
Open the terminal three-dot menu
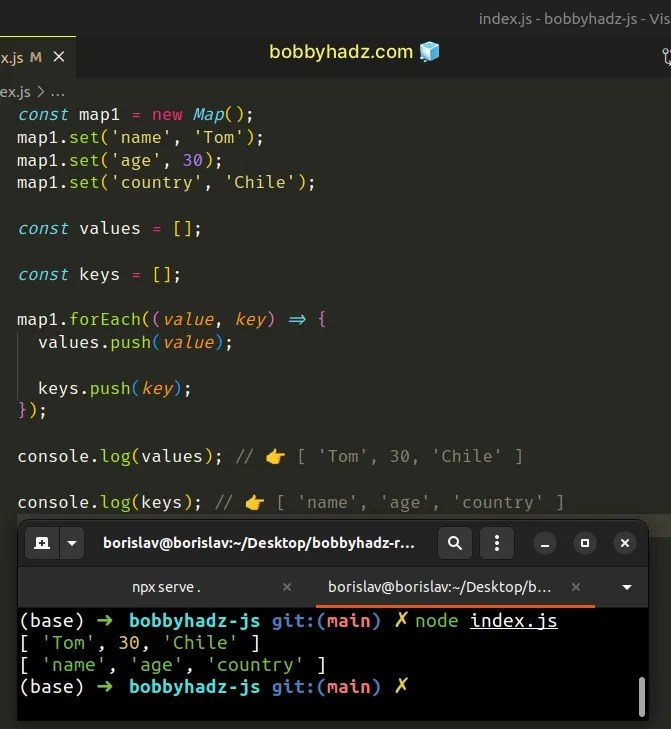(497, 543)
